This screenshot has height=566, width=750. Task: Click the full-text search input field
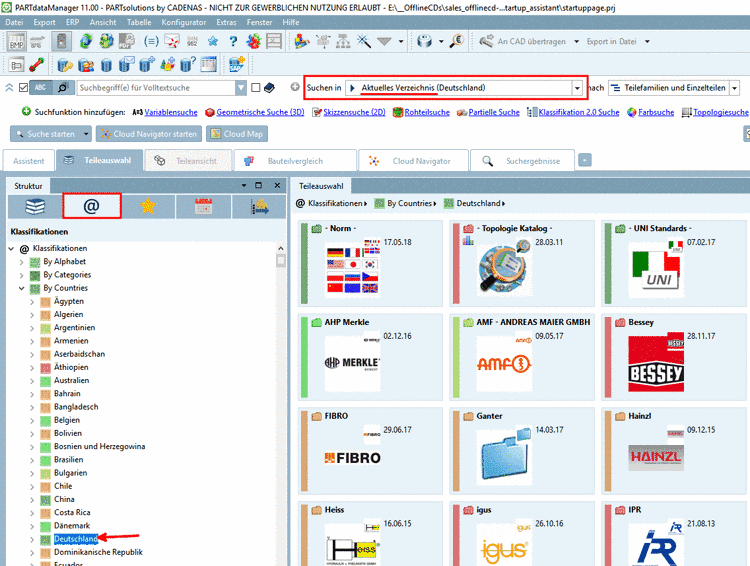tap(156, 88)
